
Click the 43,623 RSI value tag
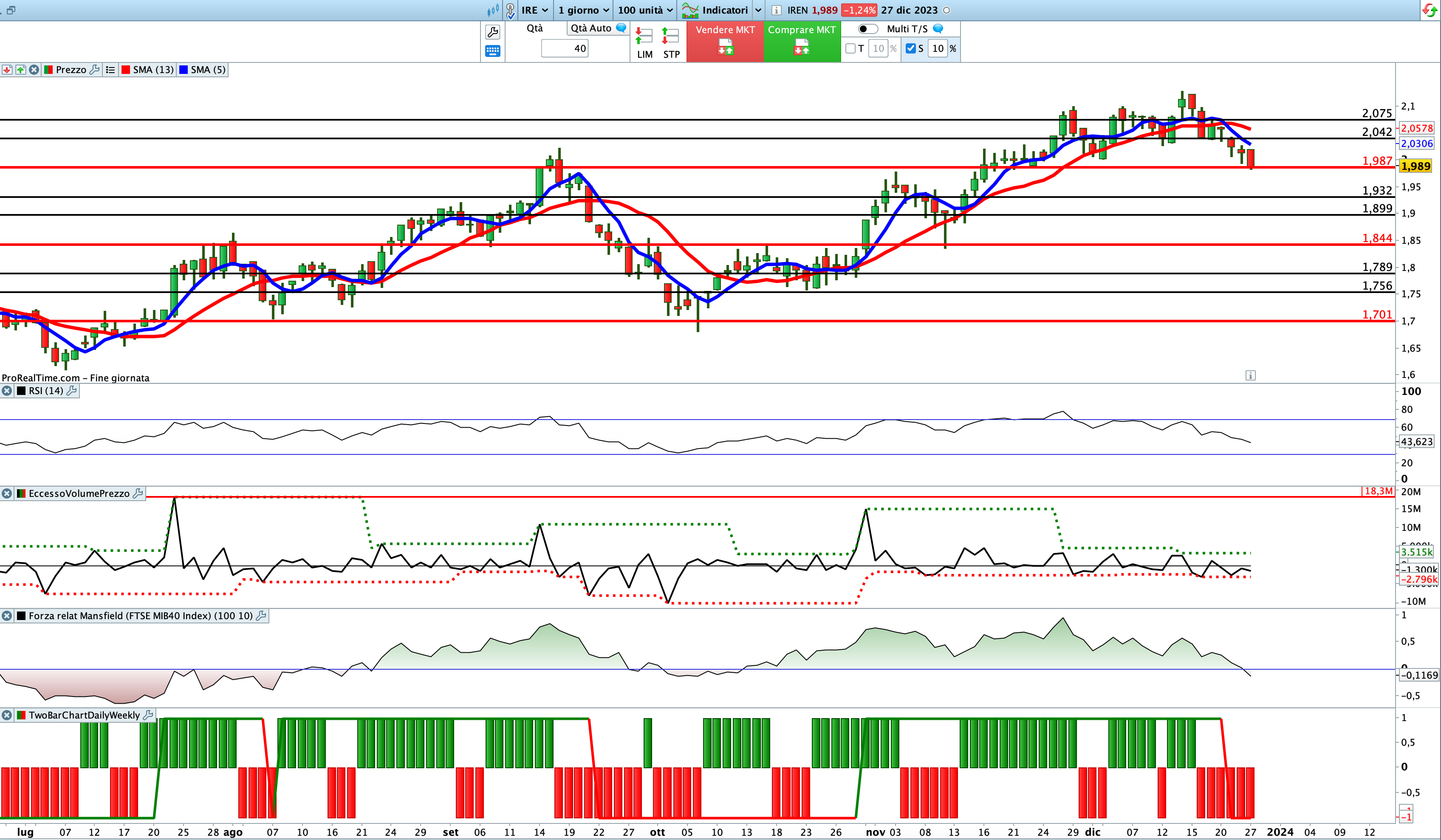[1416, 442]
